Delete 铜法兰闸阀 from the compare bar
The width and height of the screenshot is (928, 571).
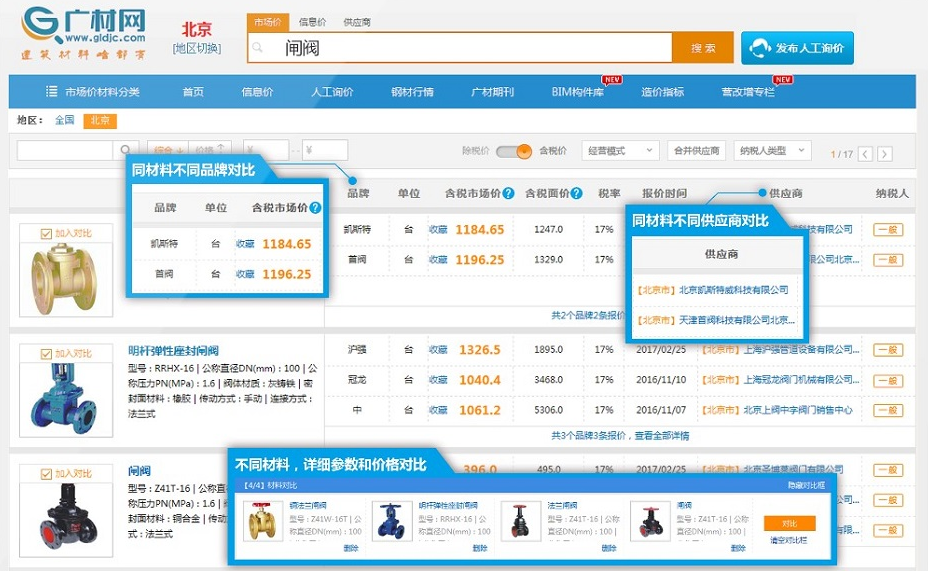[351, 548]
